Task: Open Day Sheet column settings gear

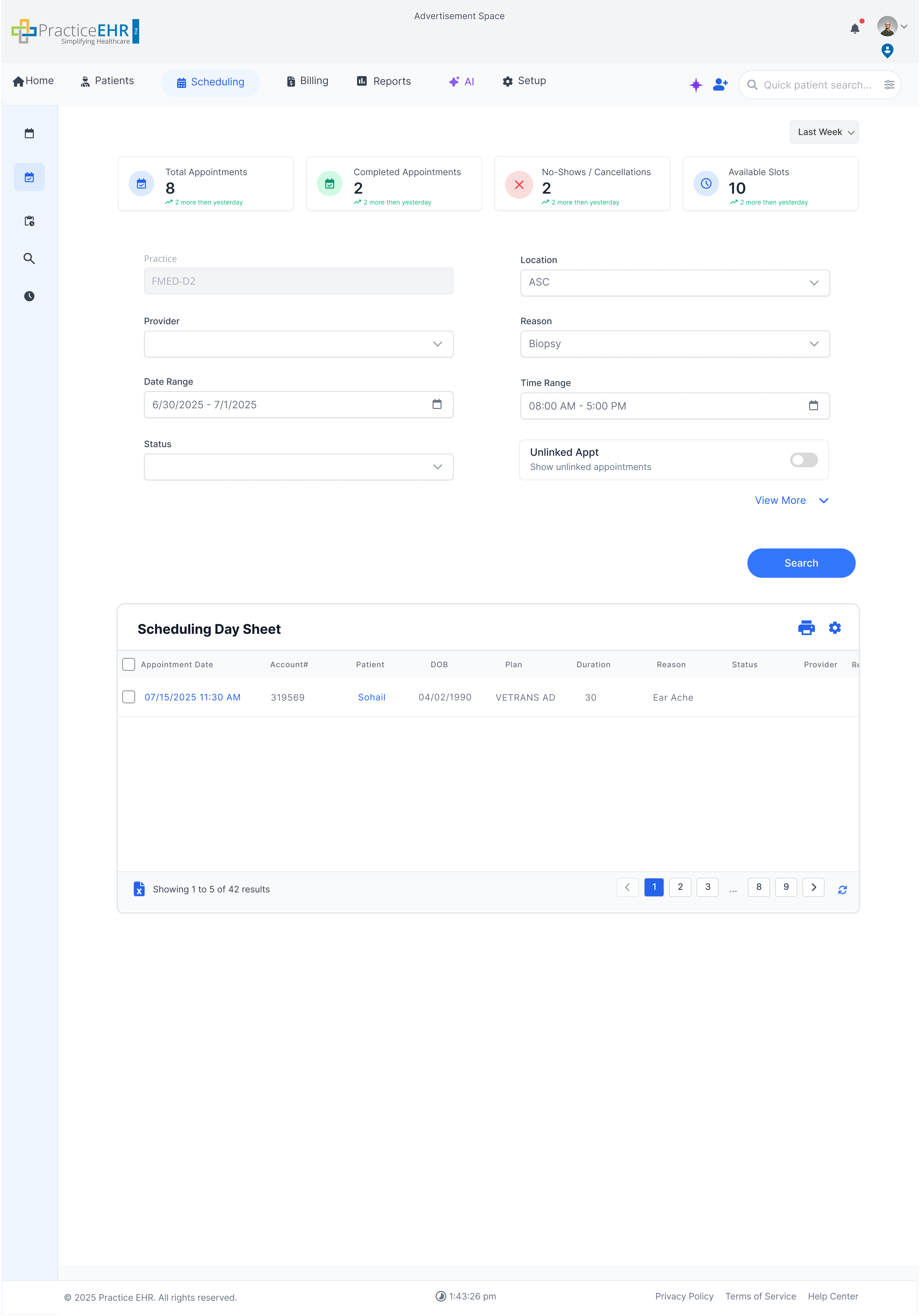Action: tap(835, 628)
